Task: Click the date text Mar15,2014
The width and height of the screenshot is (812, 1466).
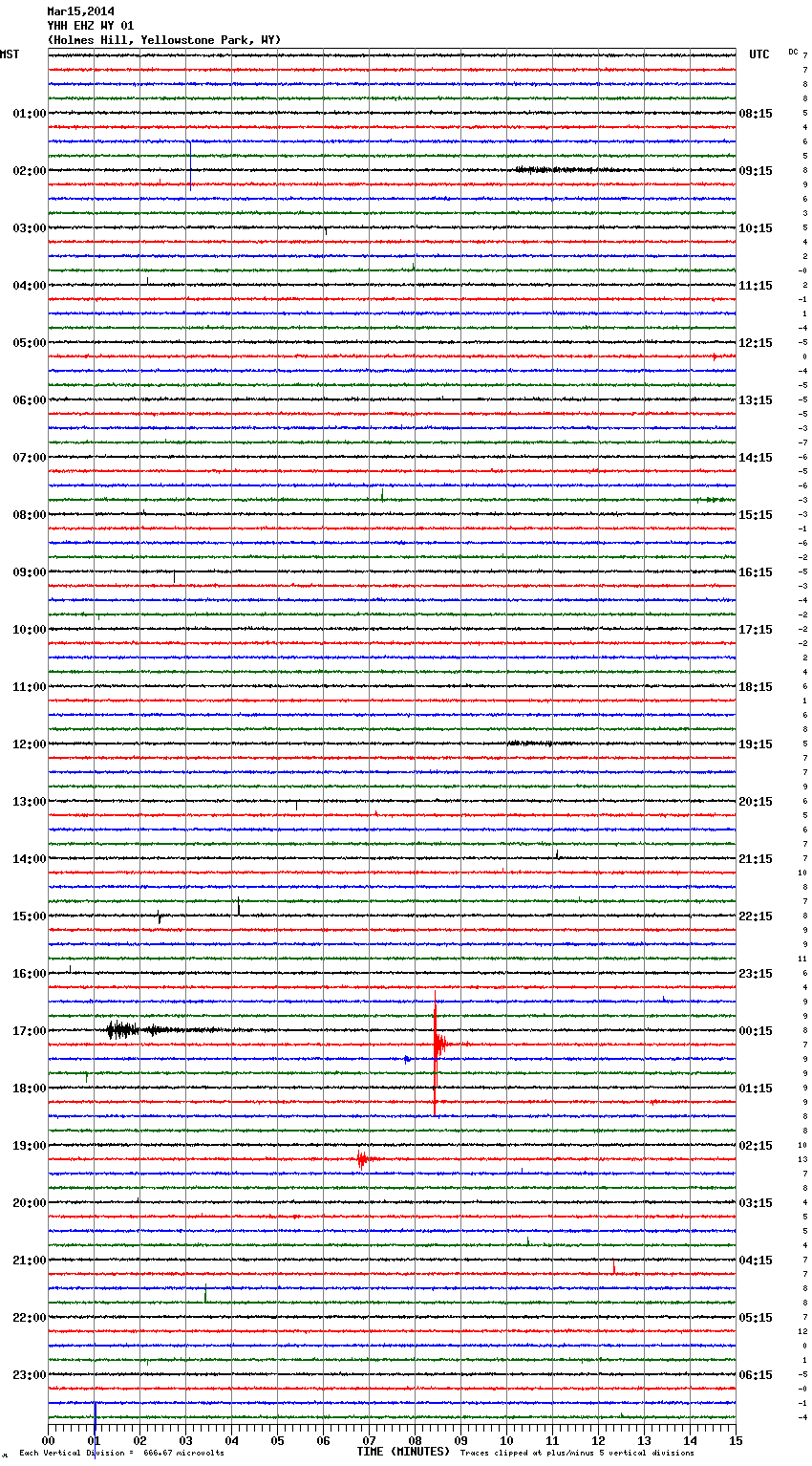Action: (80, 11)
